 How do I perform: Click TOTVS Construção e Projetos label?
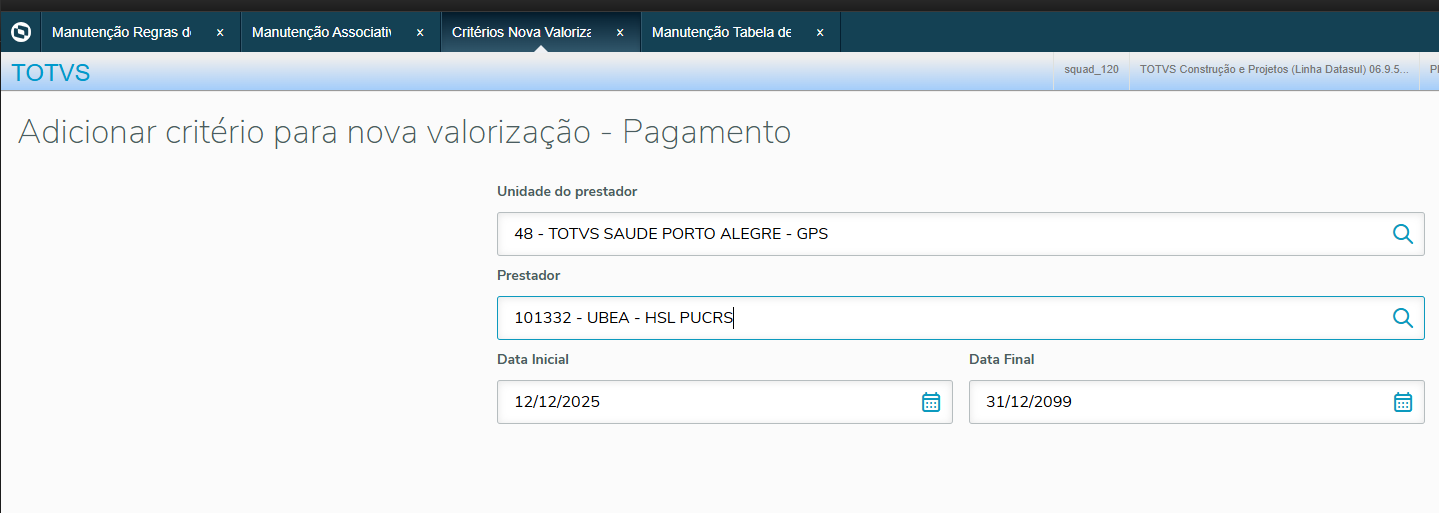coord(1274,71)
